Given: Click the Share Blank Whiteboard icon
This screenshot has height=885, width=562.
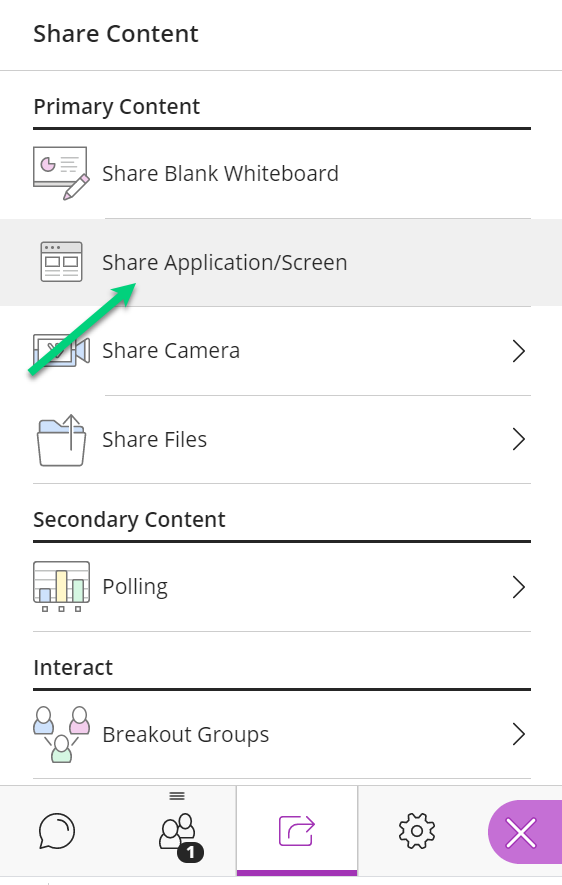Looking at the screenshot, I should [x=61, y=173].
